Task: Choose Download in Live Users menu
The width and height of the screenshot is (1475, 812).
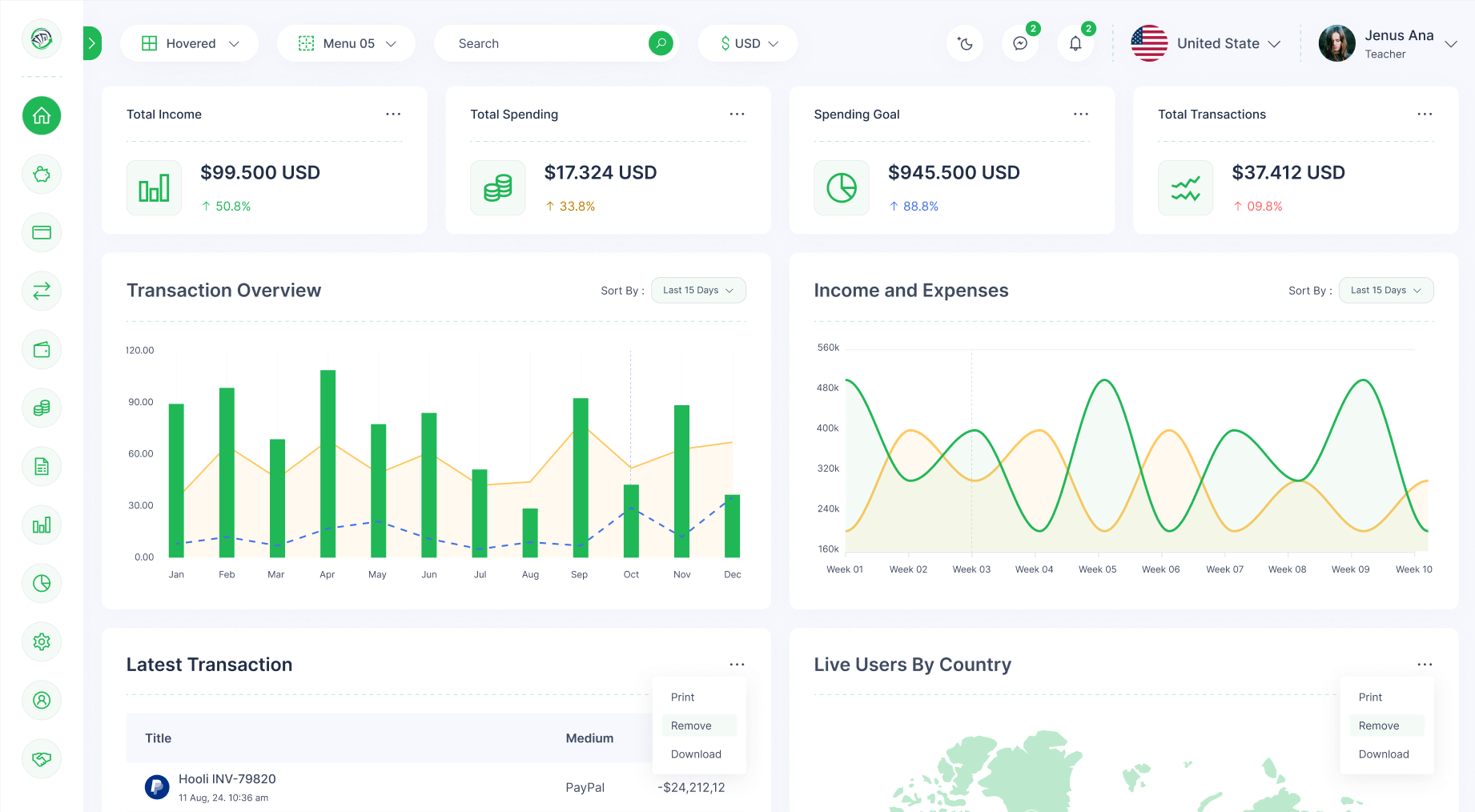Action: 1383,754
